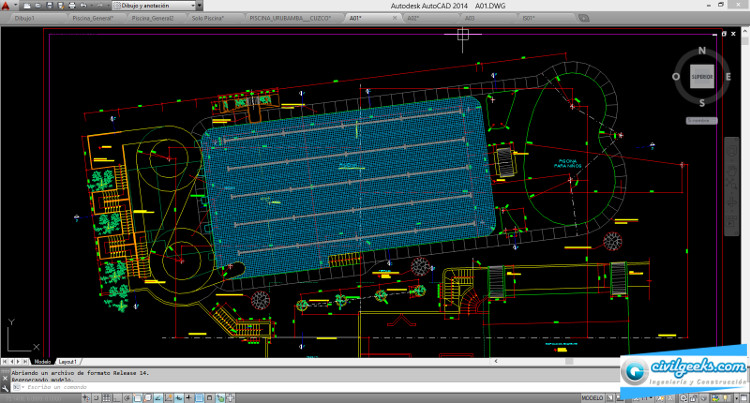The height and width of the screenshot is (403, 750).
Task: Click the SUPERIOR face of the ViewCube
Action: [x=701, y=76]
